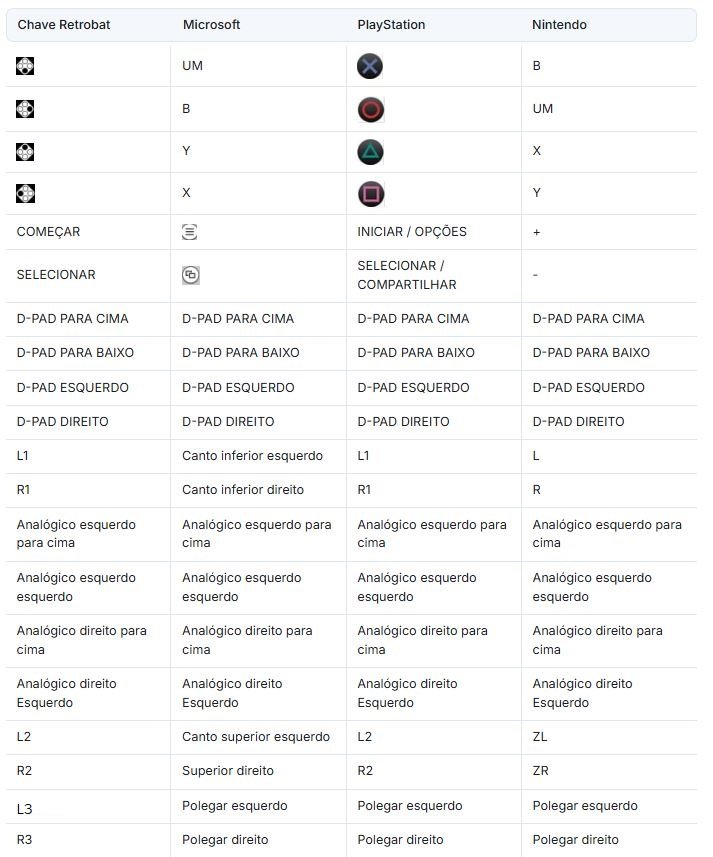Click the Microsoft view button icon
713x857 pixels.
click(190, 275)
